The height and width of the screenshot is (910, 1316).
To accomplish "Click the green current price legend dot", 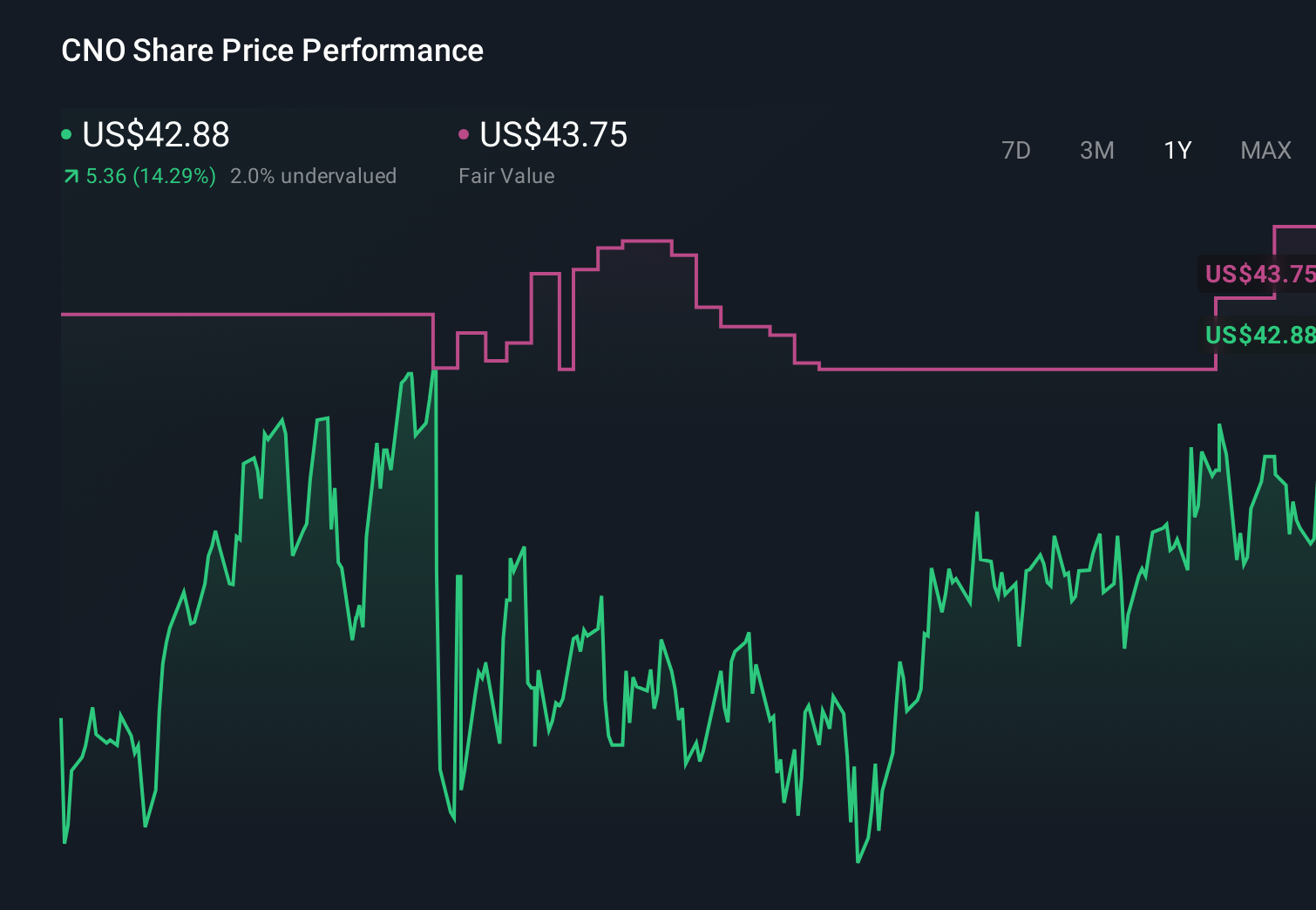I will click(x=66, y=134).
